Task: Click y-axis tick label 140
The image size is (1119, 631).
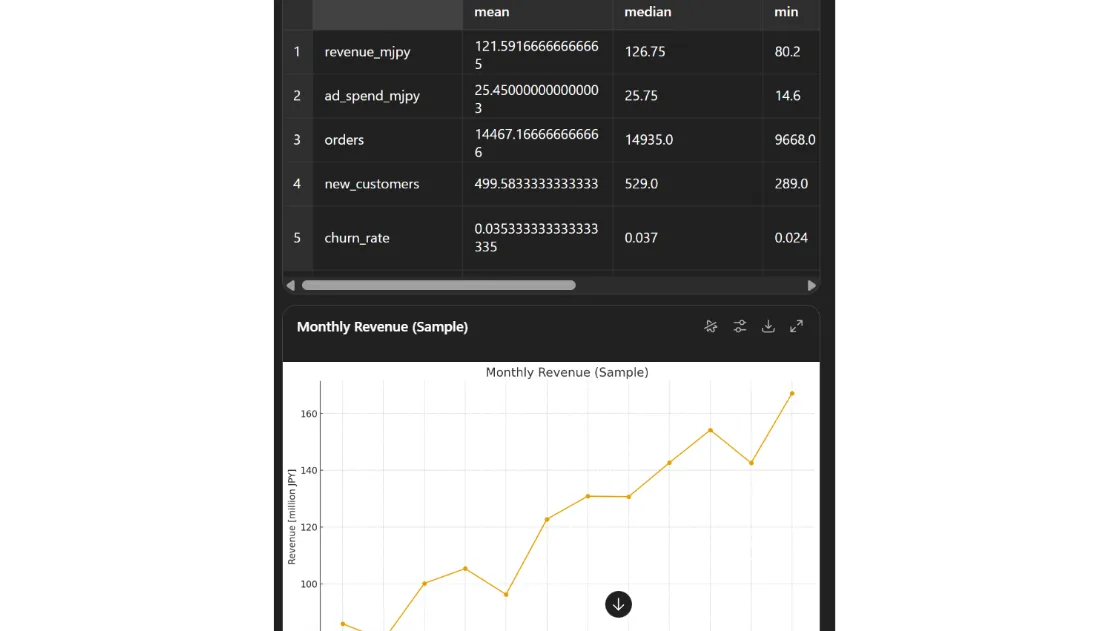Action: pyautogui.click(x=308, y=470)
